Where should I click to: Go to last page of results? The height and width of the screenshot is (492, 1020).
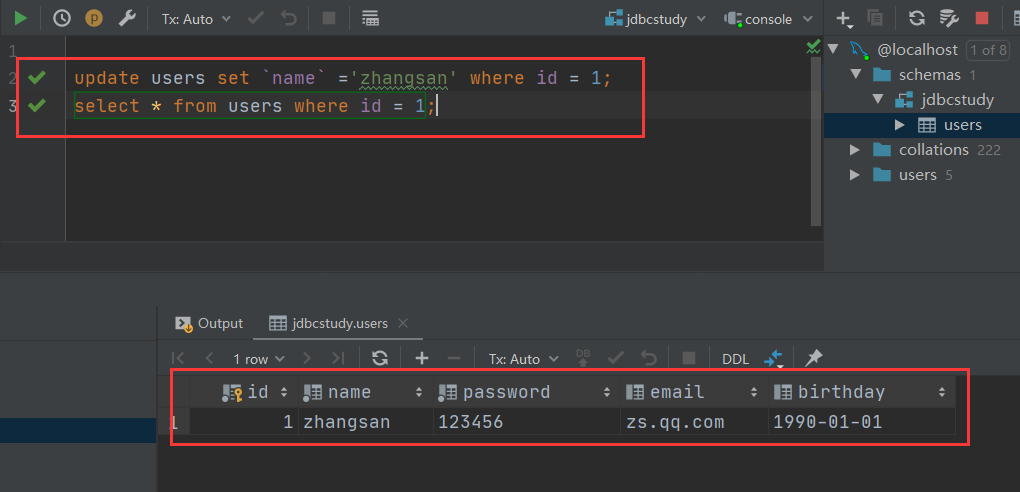coord(338,358)
